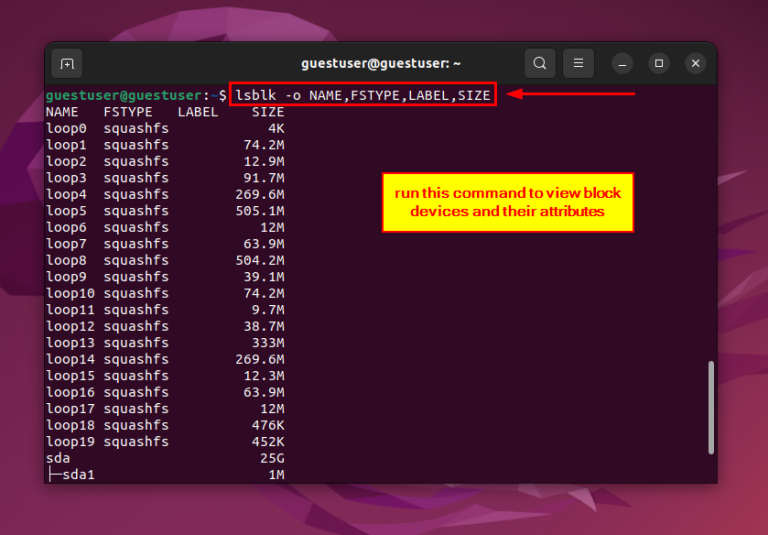Click loop7 device name
The height and width of the screenshot is (535, 768).
tap(66, 244)
